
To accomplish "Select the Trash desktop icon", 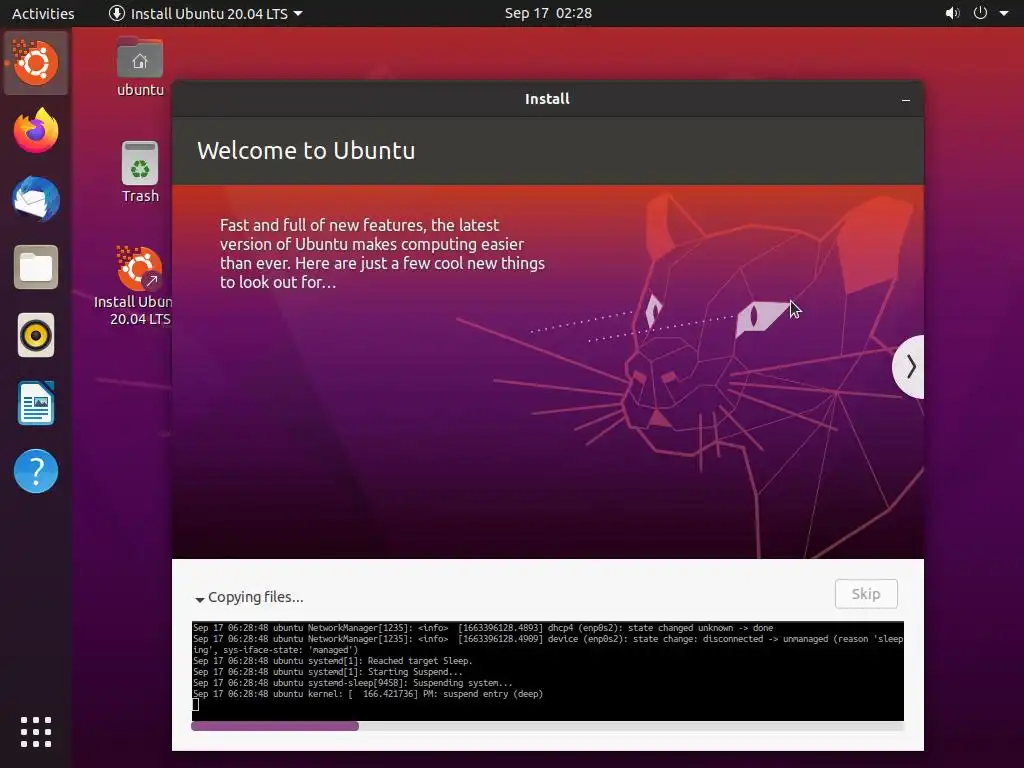I will 140,172.
